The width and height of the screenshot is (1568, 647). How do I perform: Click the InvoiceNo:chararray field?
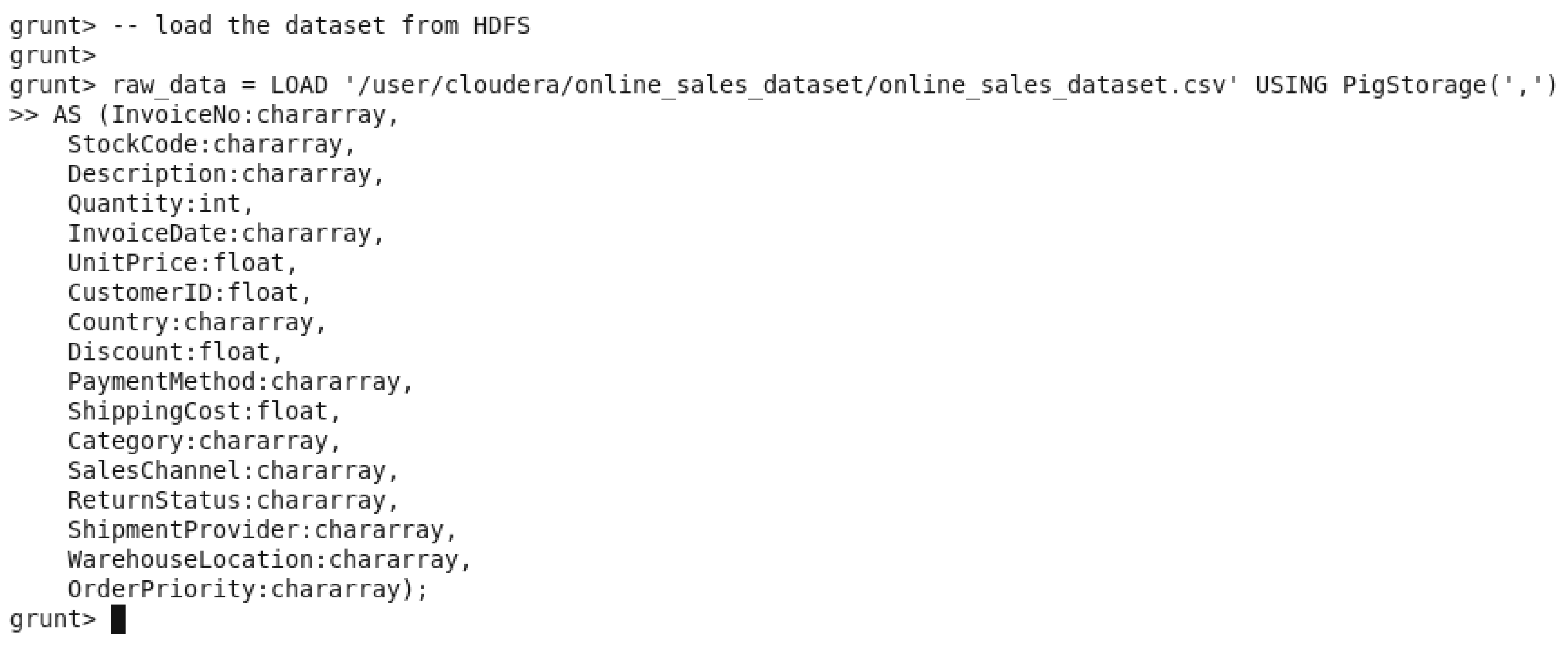tap(248, 114)
